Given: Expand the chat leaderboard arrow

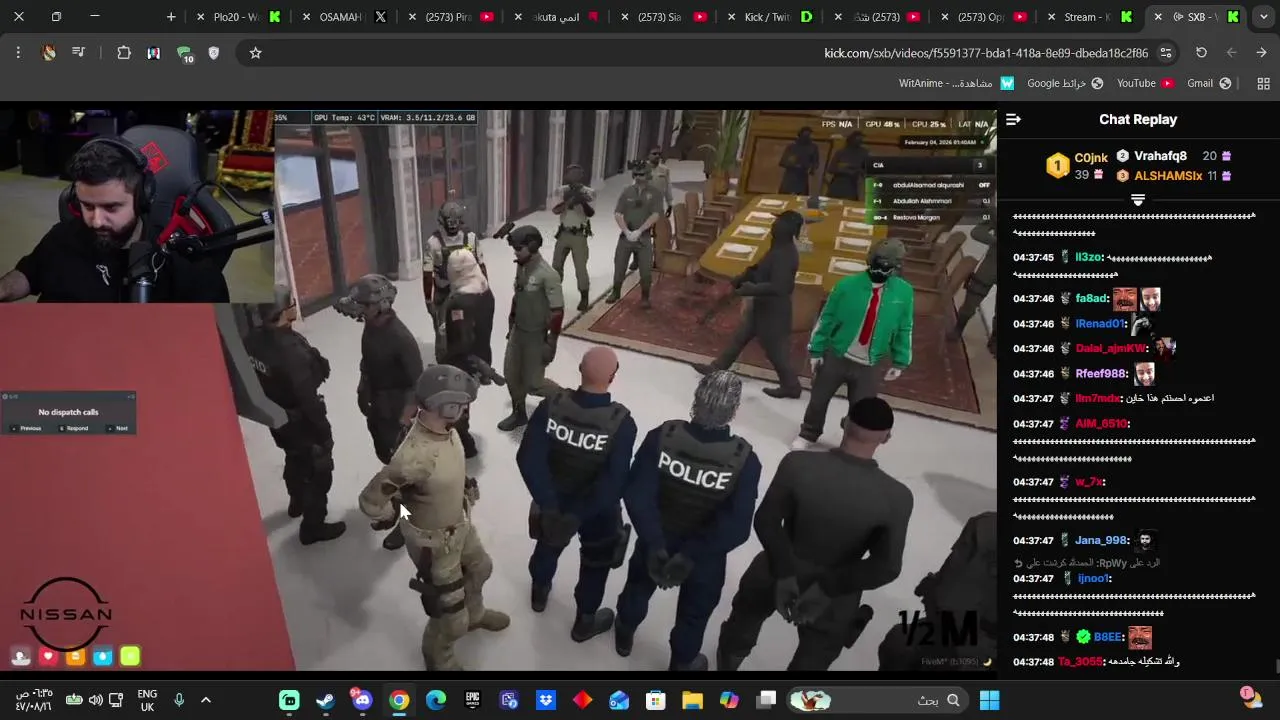Looking at the screenshot, I should point(1138,200).
